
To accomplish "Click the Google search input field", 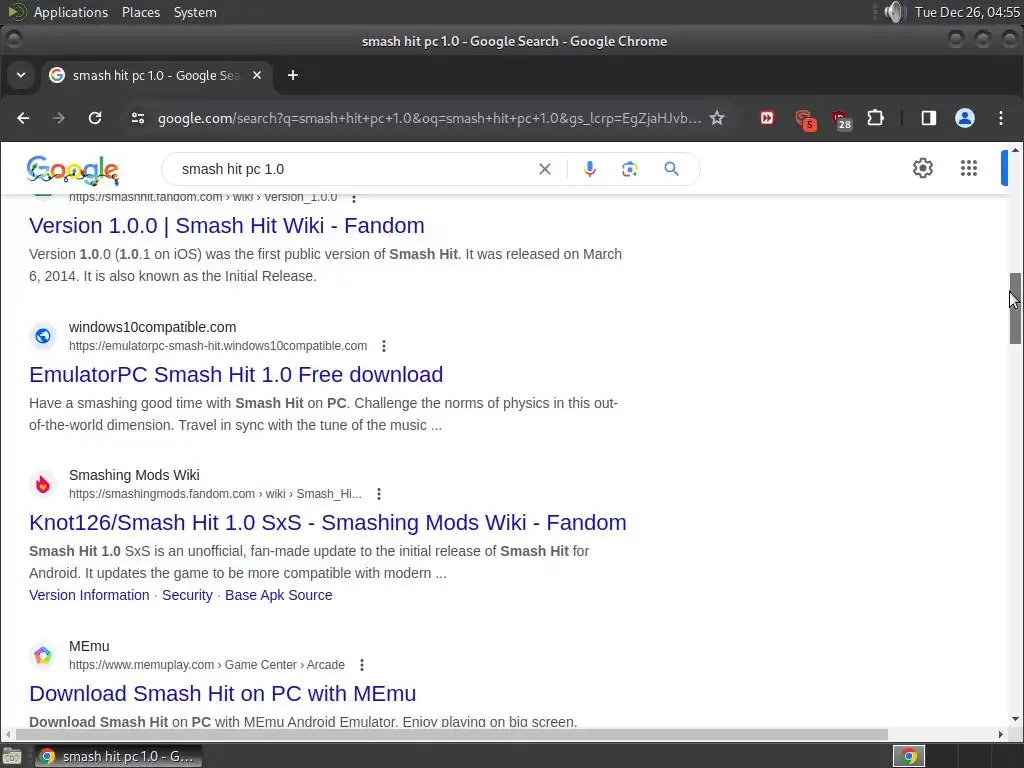I will tap(353, 169).
